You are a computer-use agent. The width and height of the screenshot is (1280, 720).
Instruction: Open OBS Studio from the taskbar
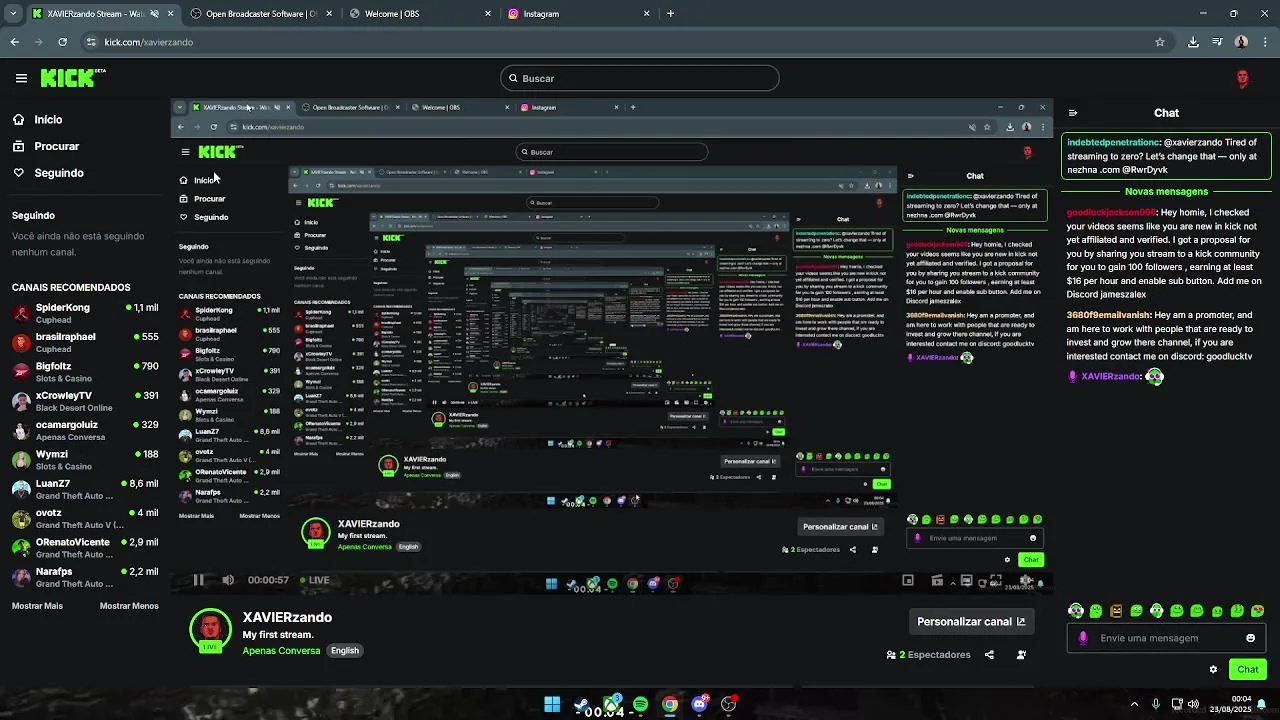click(x=729, y=704)
